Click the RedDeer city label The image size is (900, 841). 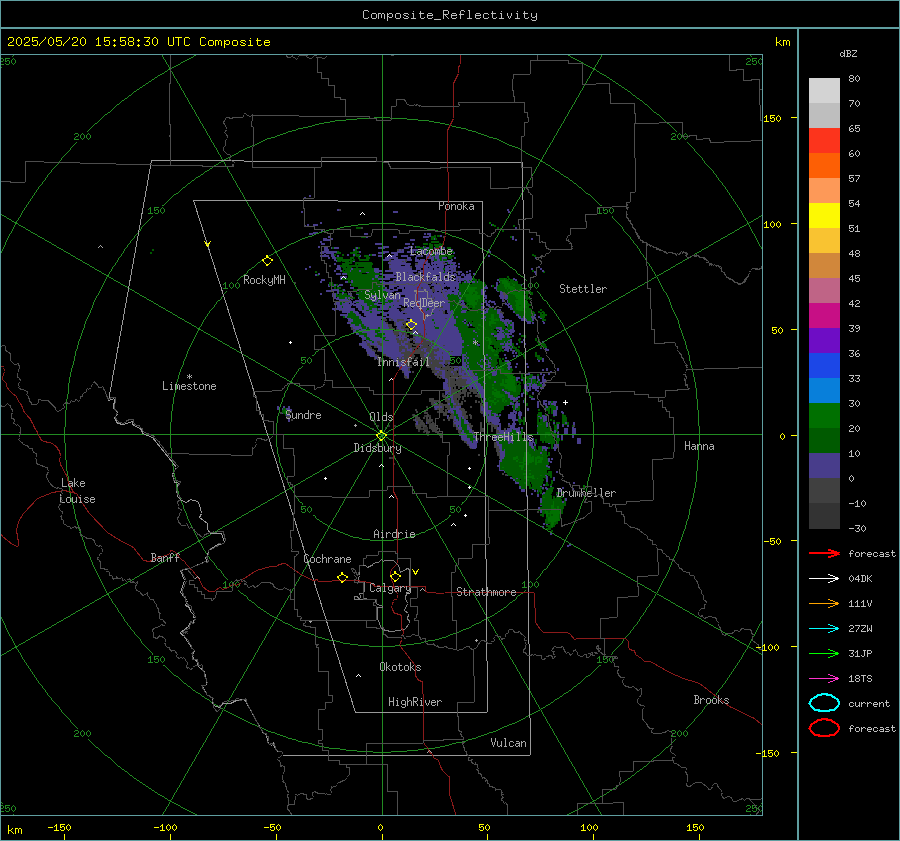[424, 303]
